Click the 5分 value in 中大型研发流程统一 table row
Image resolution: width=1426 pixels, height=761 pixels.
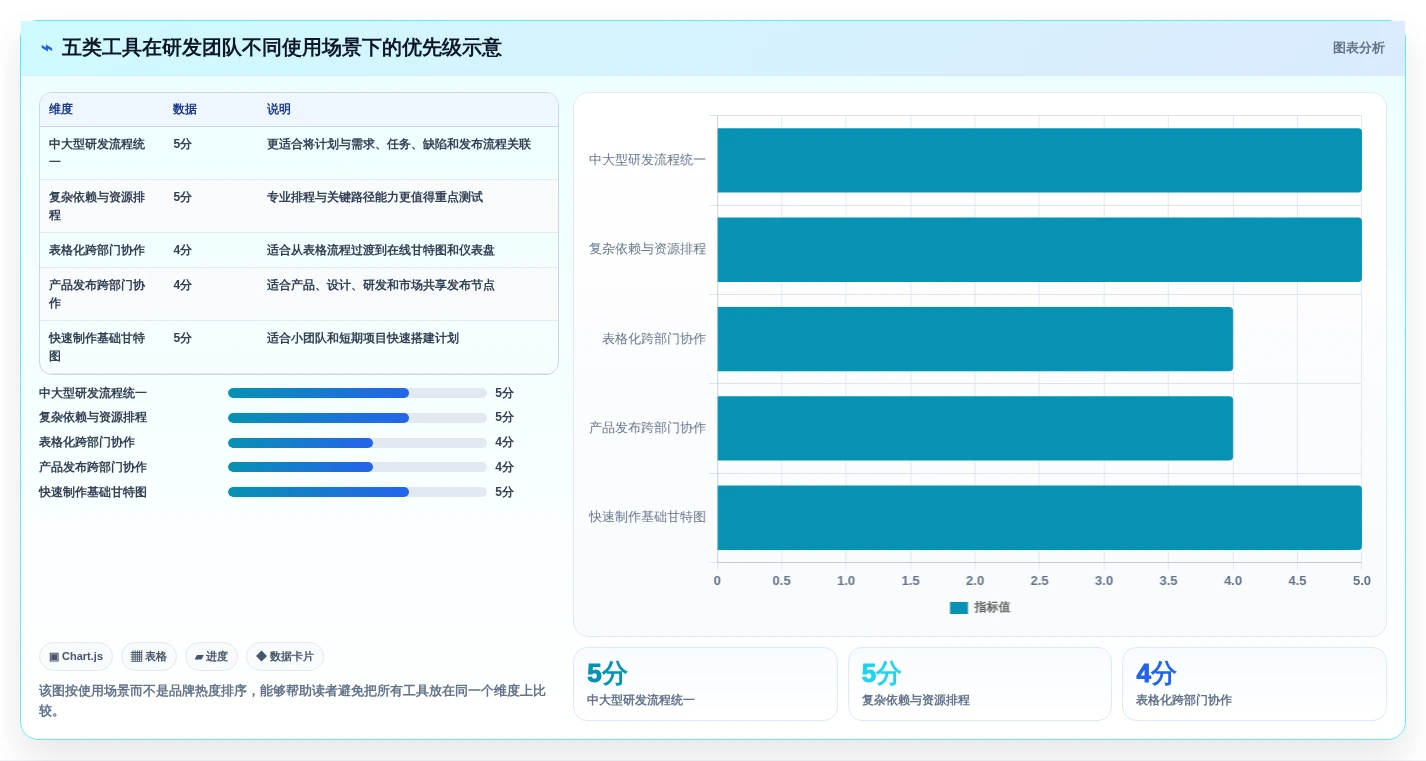pyautogui.click(x=182, y=144)
